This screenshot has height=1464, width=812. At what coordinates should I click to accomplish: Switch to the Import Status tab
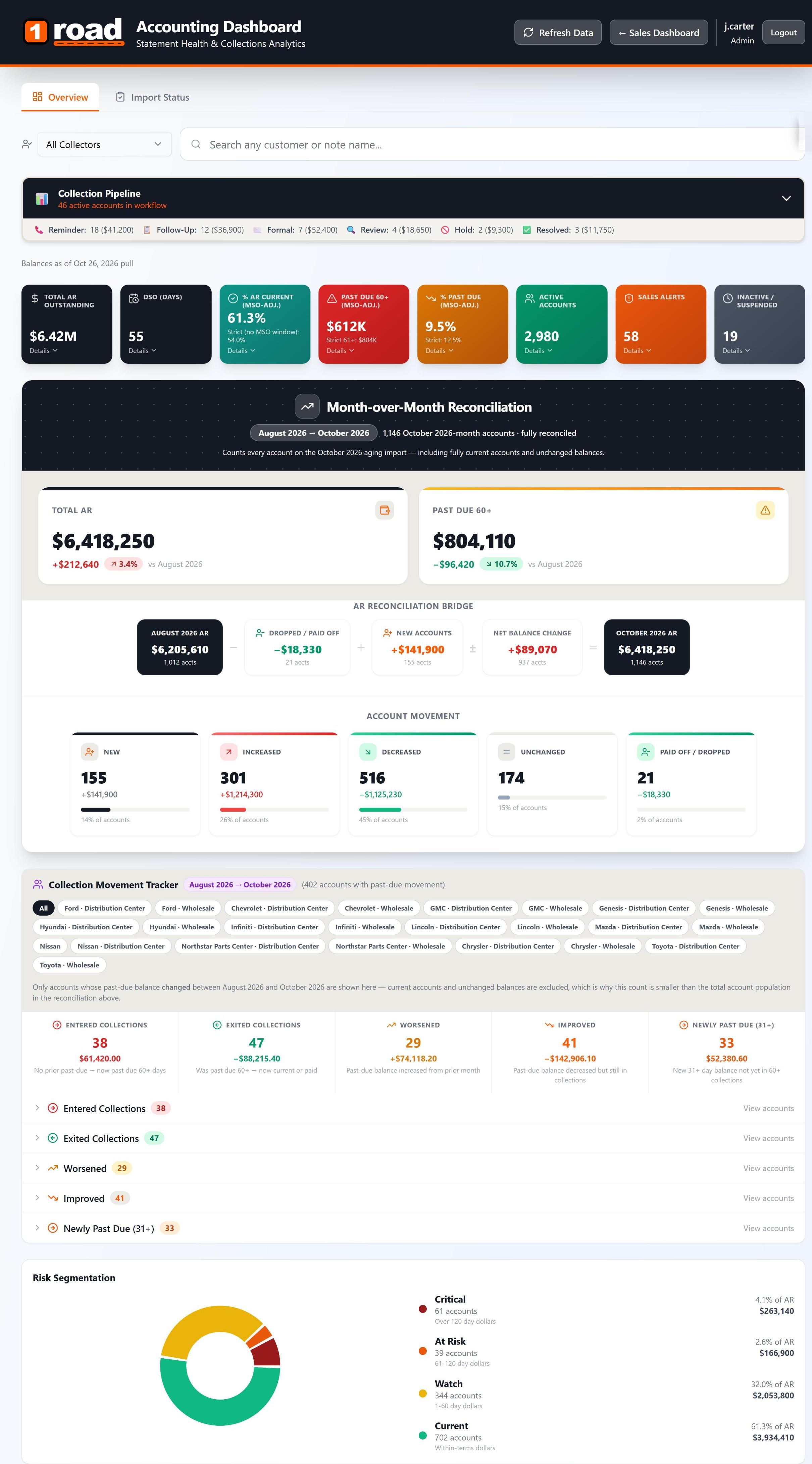point(152,97)
